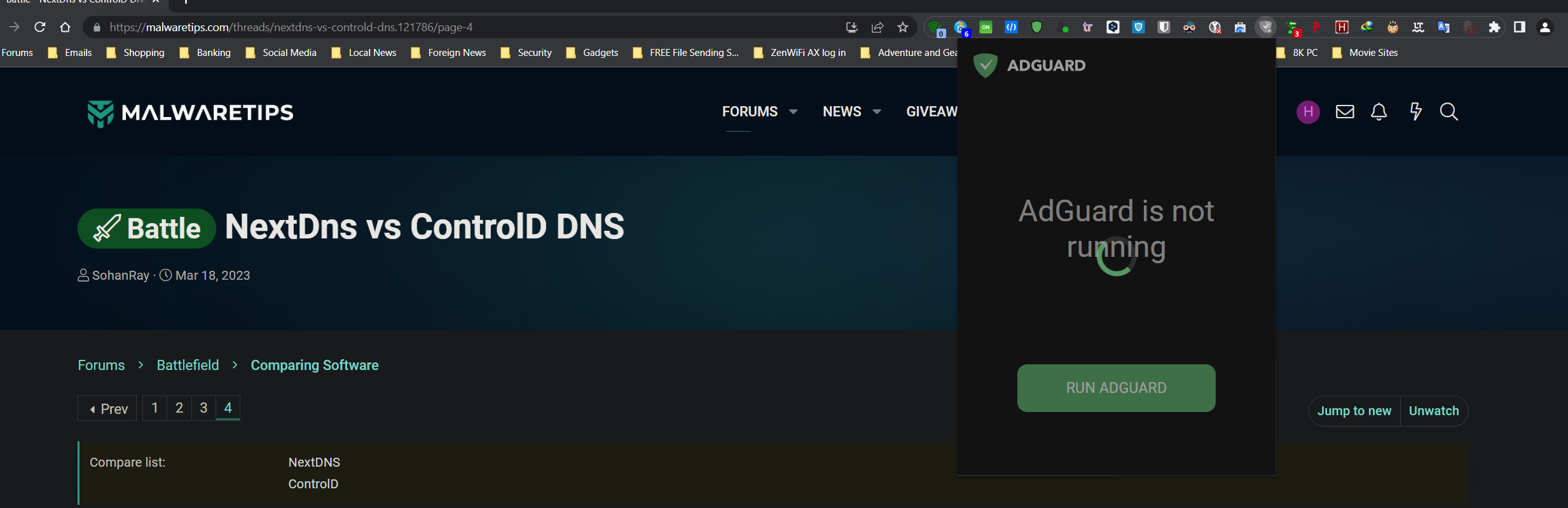Open the Gadgets bookmark folder
Screen dimensions: 1568x508
[x=592, y=53]
